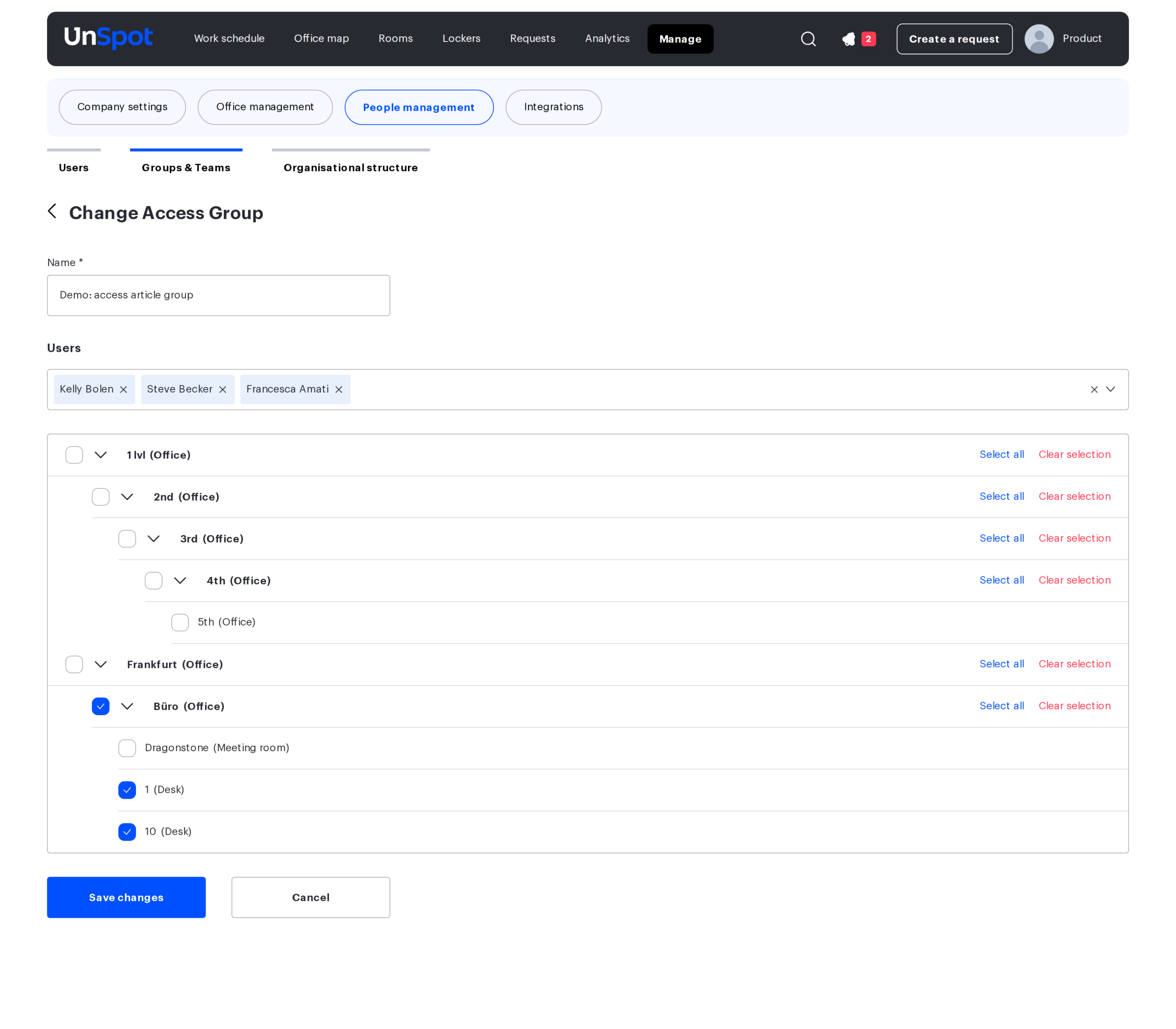Go back with the left arrow
The height and width of the screenshot is (1029, 1176).
coord(52,211)
